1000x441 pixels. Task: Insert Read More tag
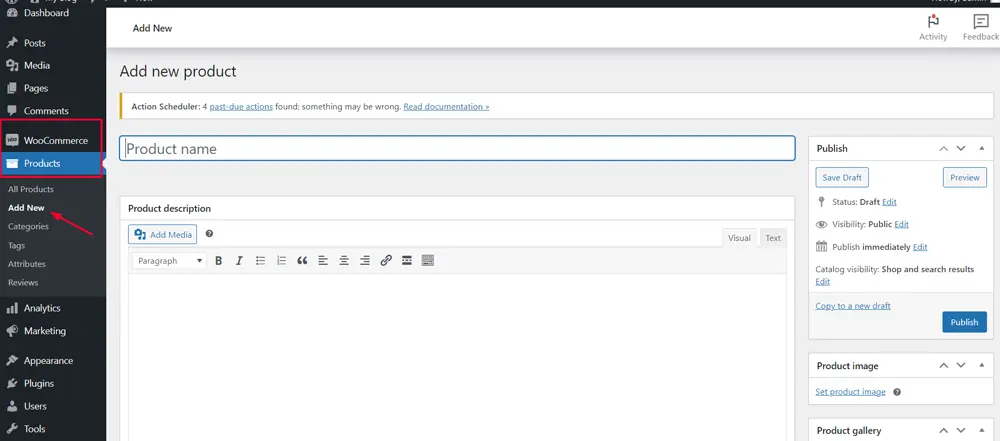407,260
